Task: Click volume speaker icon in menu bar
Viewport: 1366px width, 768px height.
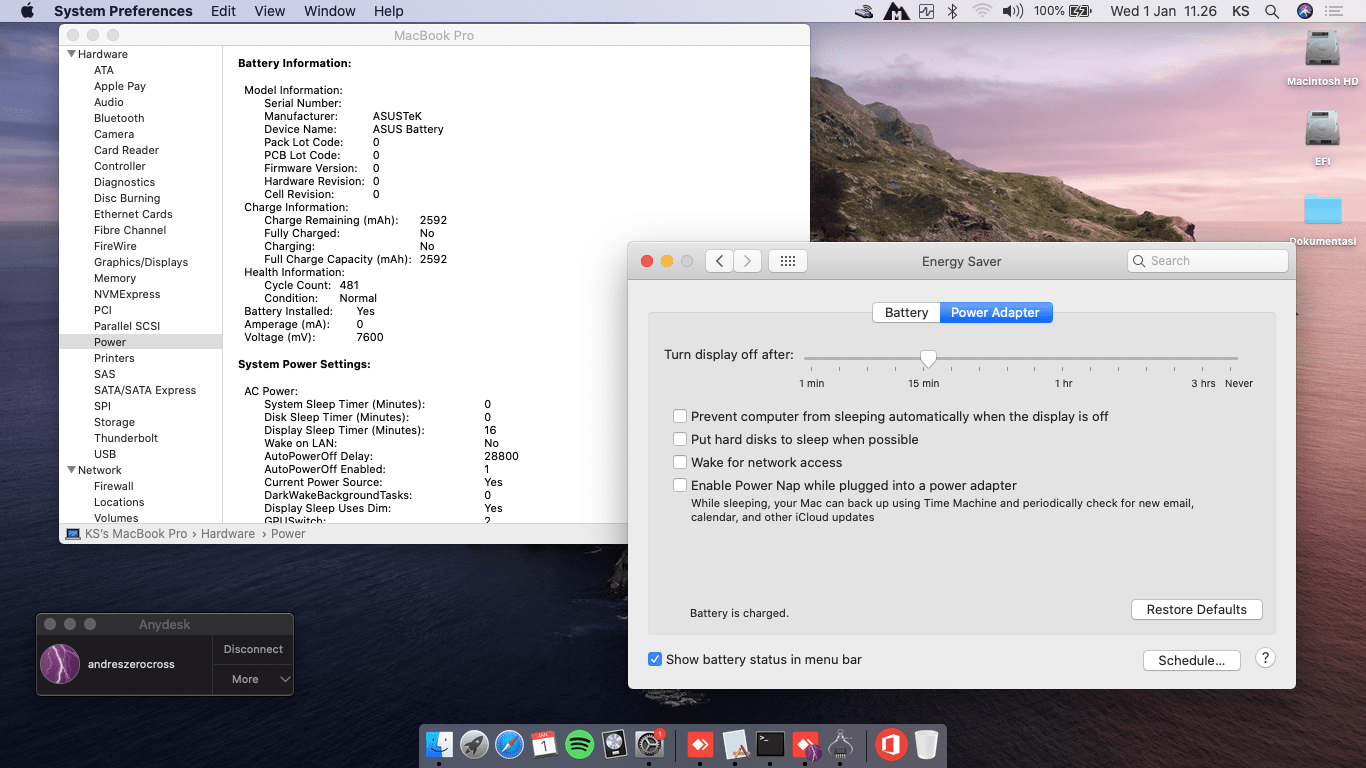Action: pyautogui.click(x=1012, y=11)
